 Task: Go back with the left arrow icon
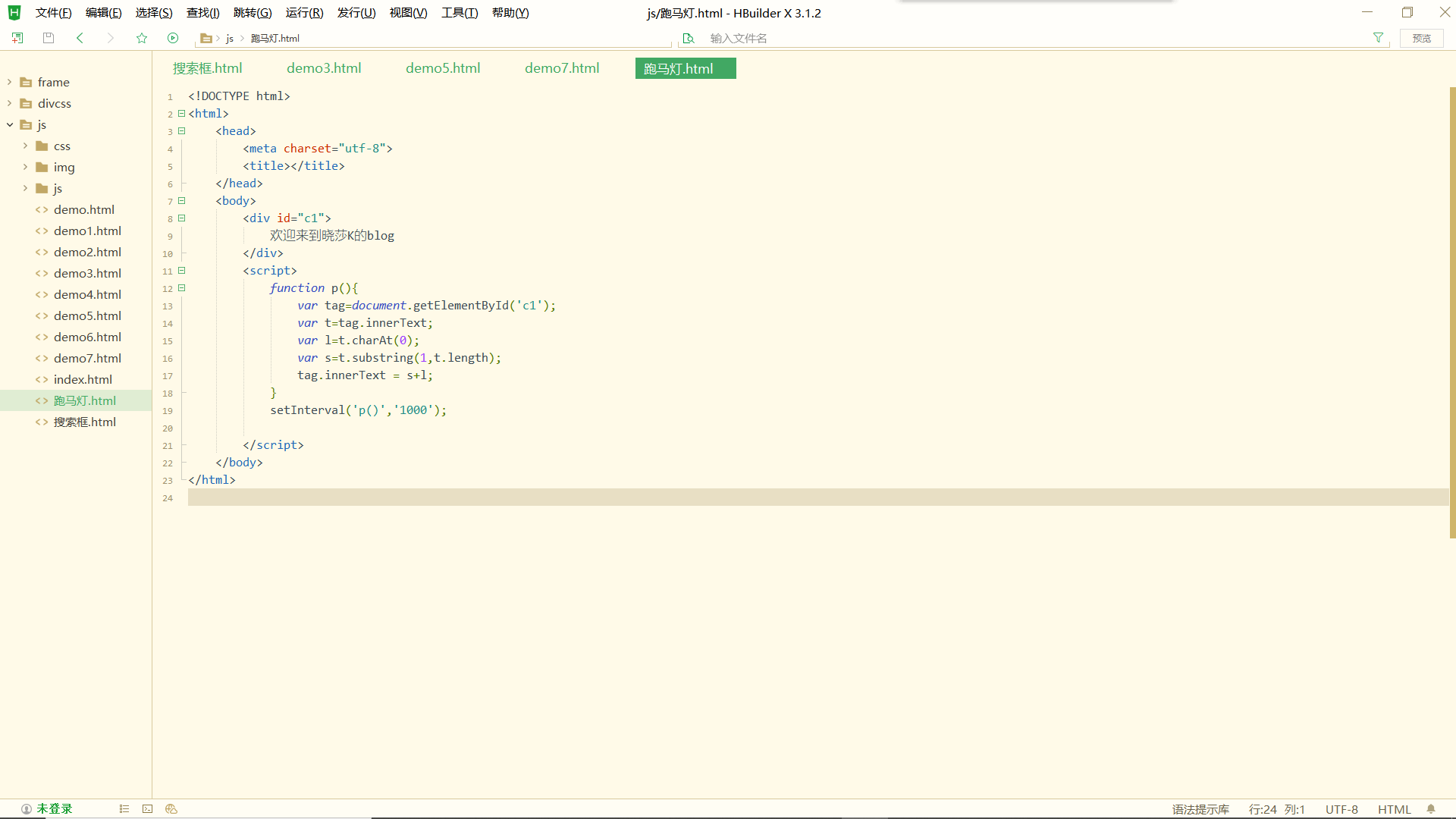pos(80,38)
